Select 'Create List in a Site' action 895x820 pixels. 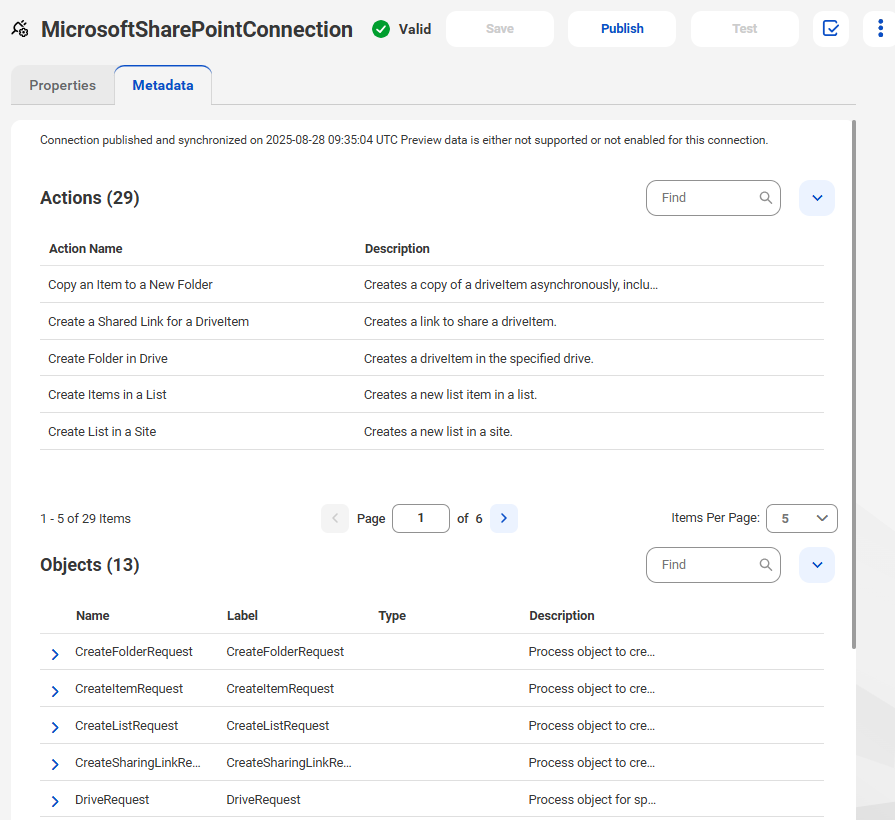click(102, 431)
